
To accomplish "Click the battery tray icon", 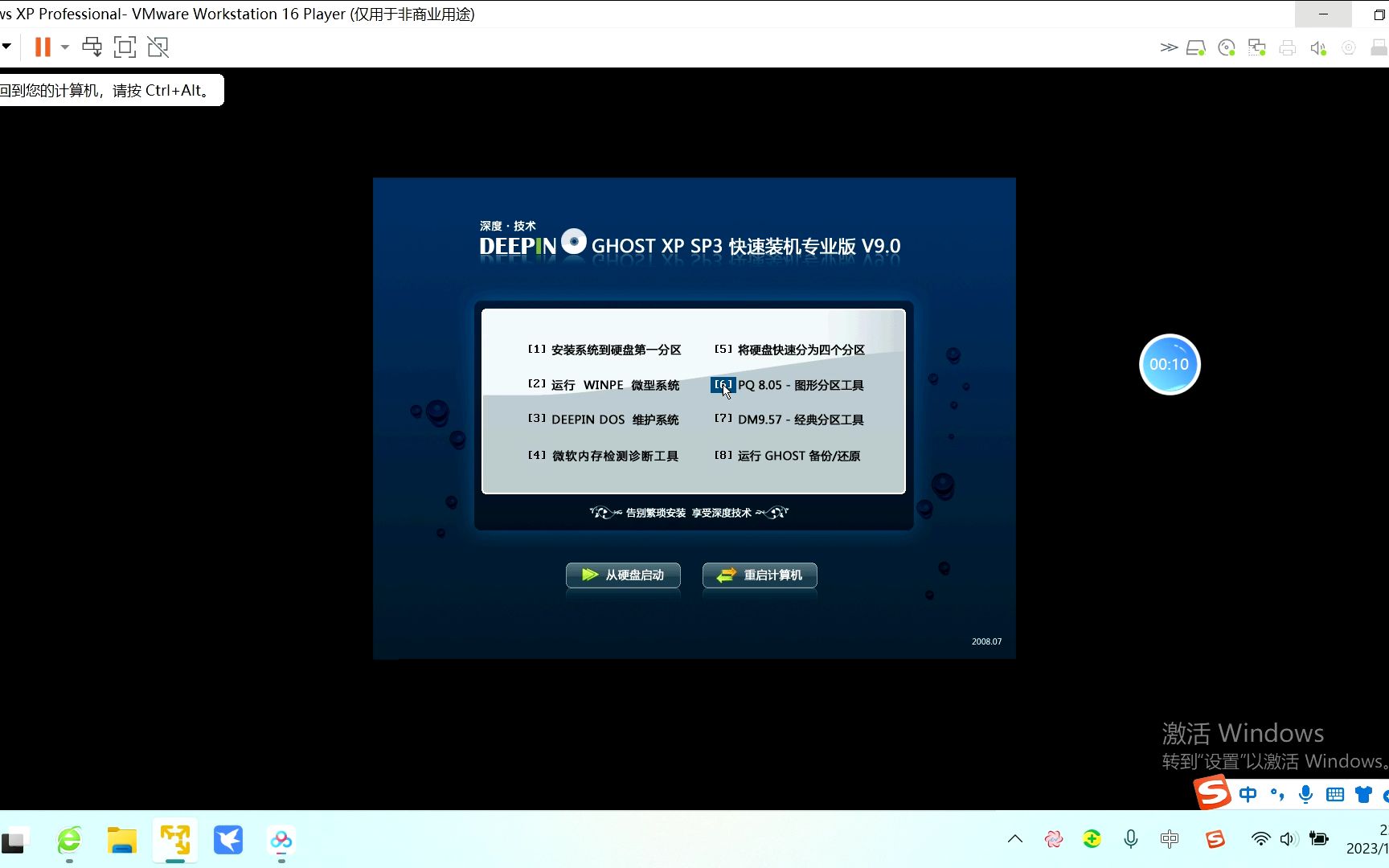I will [x=1319, y=839].
